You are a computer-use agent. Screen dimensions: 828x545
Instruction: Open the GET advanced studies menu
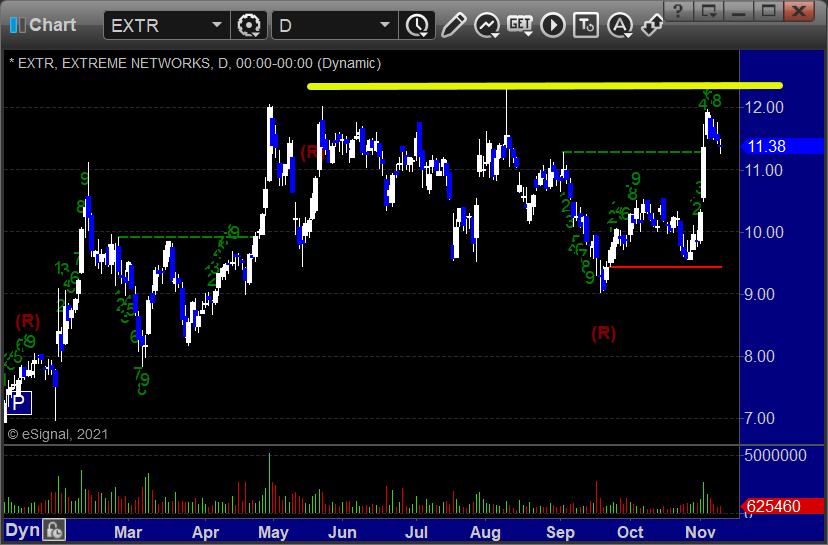pos(520,25)
